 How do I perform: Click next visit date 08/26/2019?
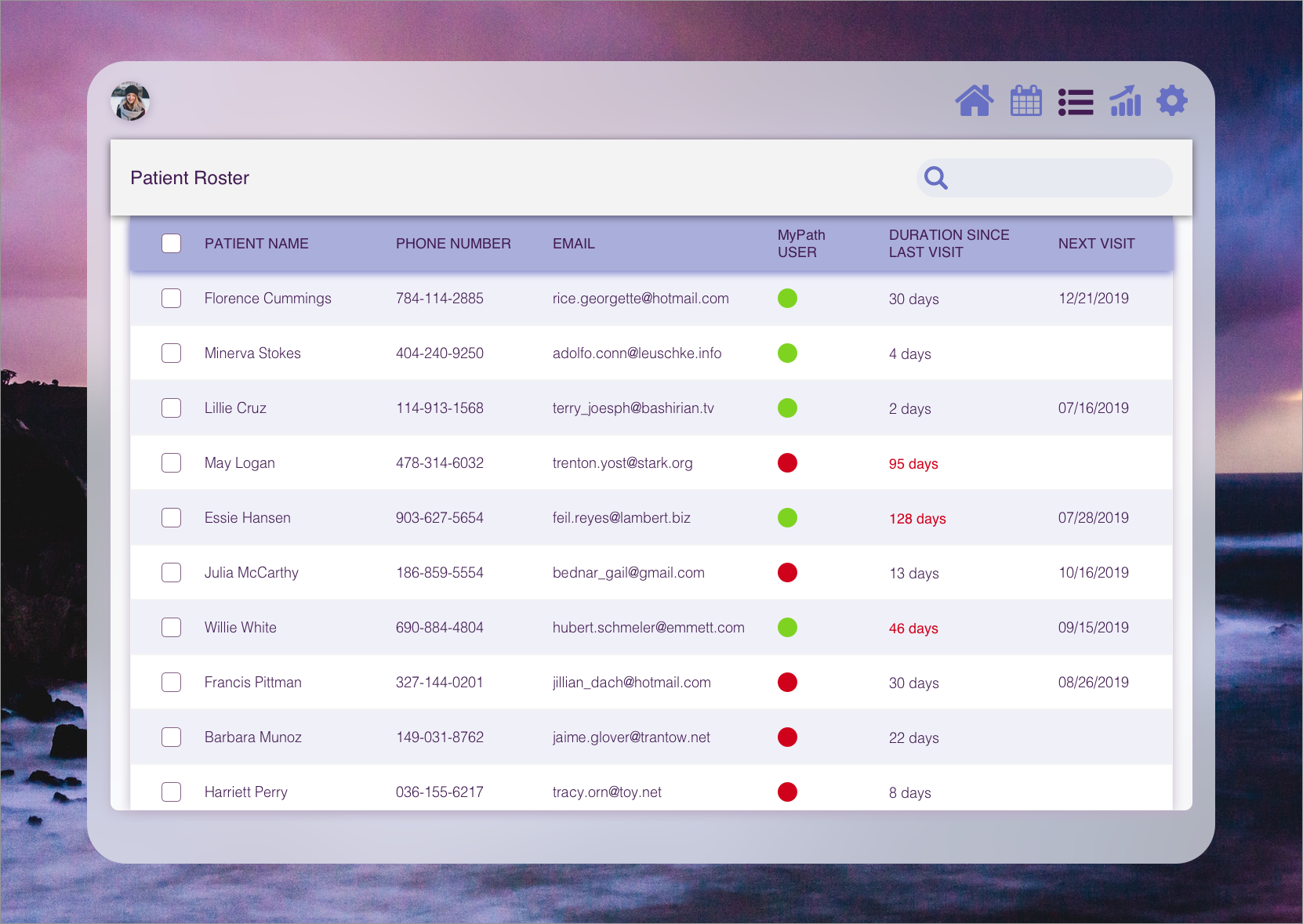[x=1094, y=683]
